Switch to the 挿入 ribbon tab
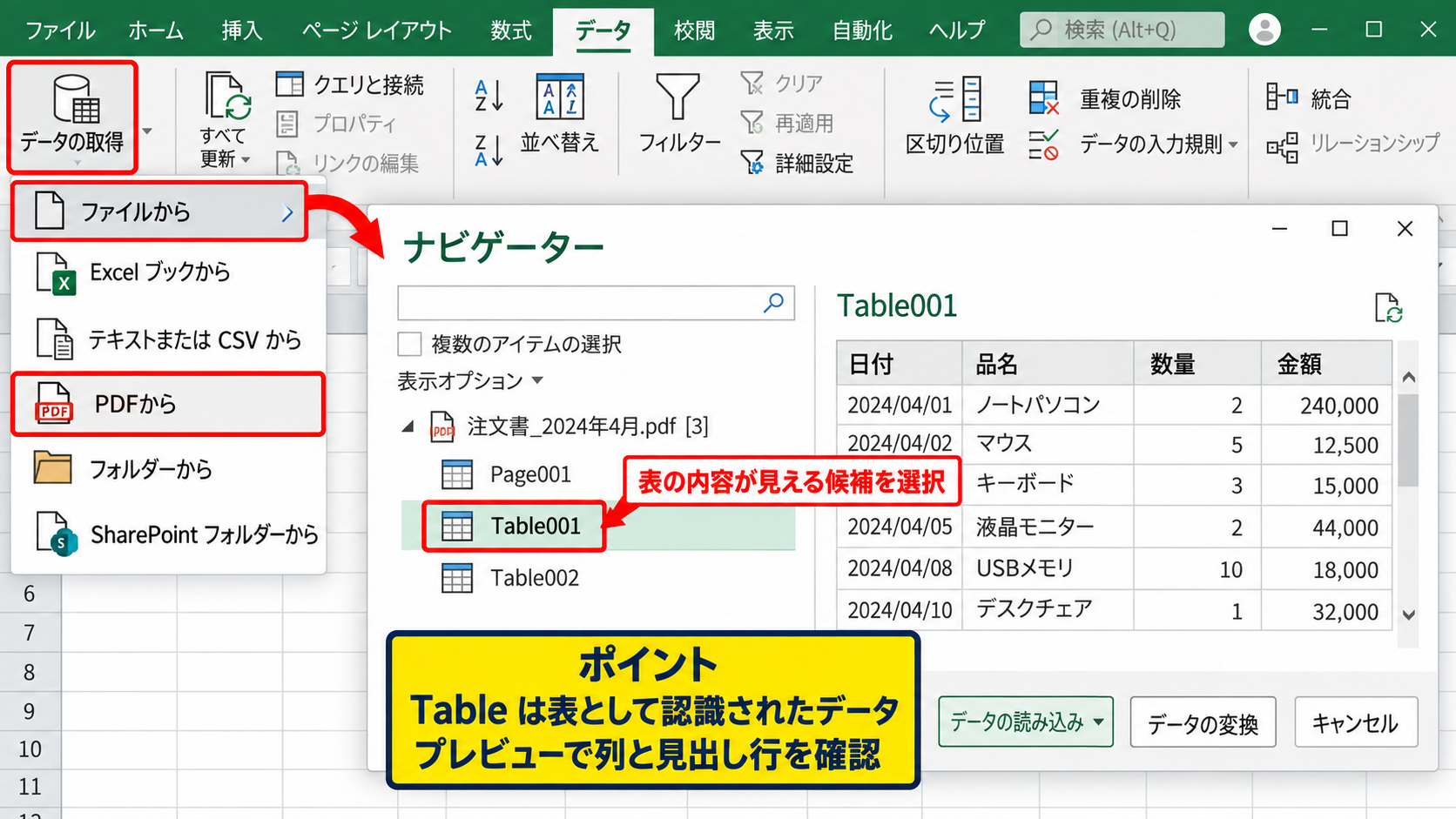This screenshot has width=1456, height=819. (x=242, y=30)
